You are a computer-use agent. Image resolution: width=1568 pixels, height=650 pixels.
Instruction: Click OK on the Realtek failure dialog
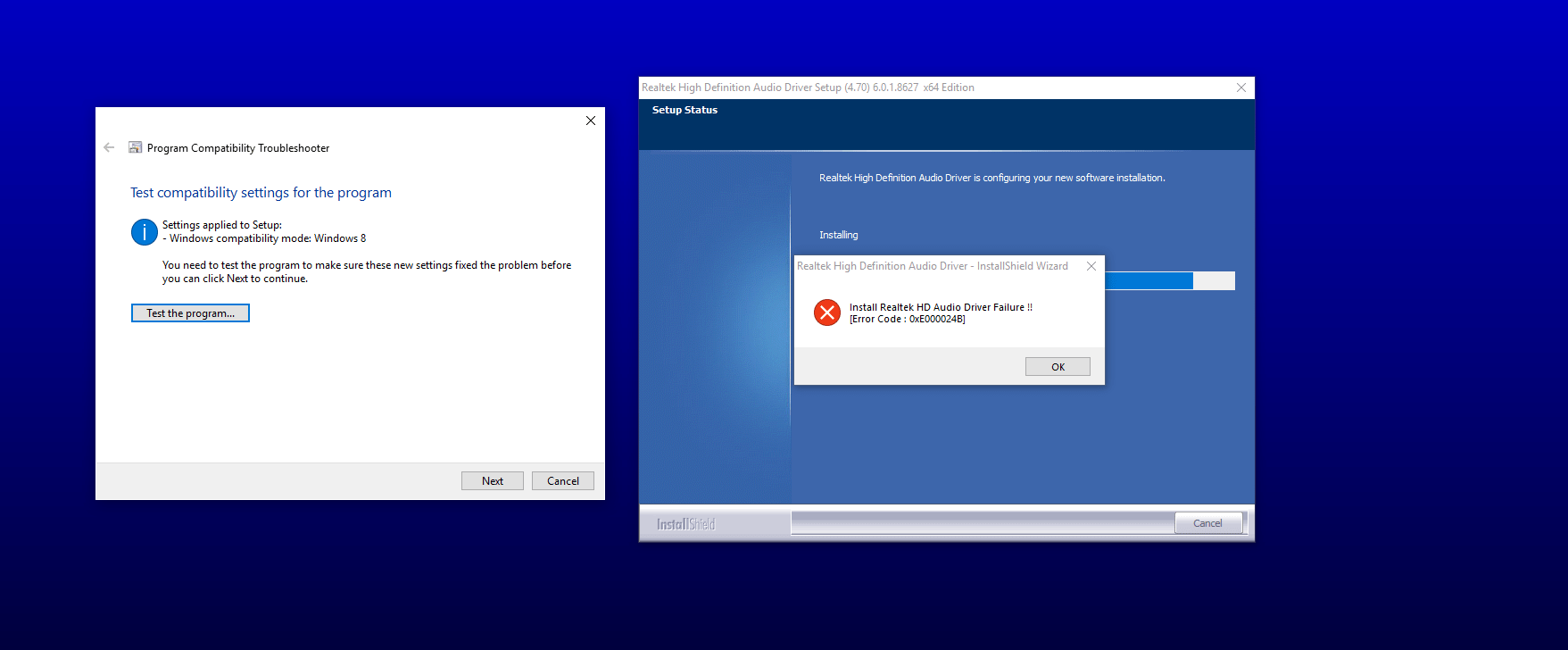point(1058,367)
